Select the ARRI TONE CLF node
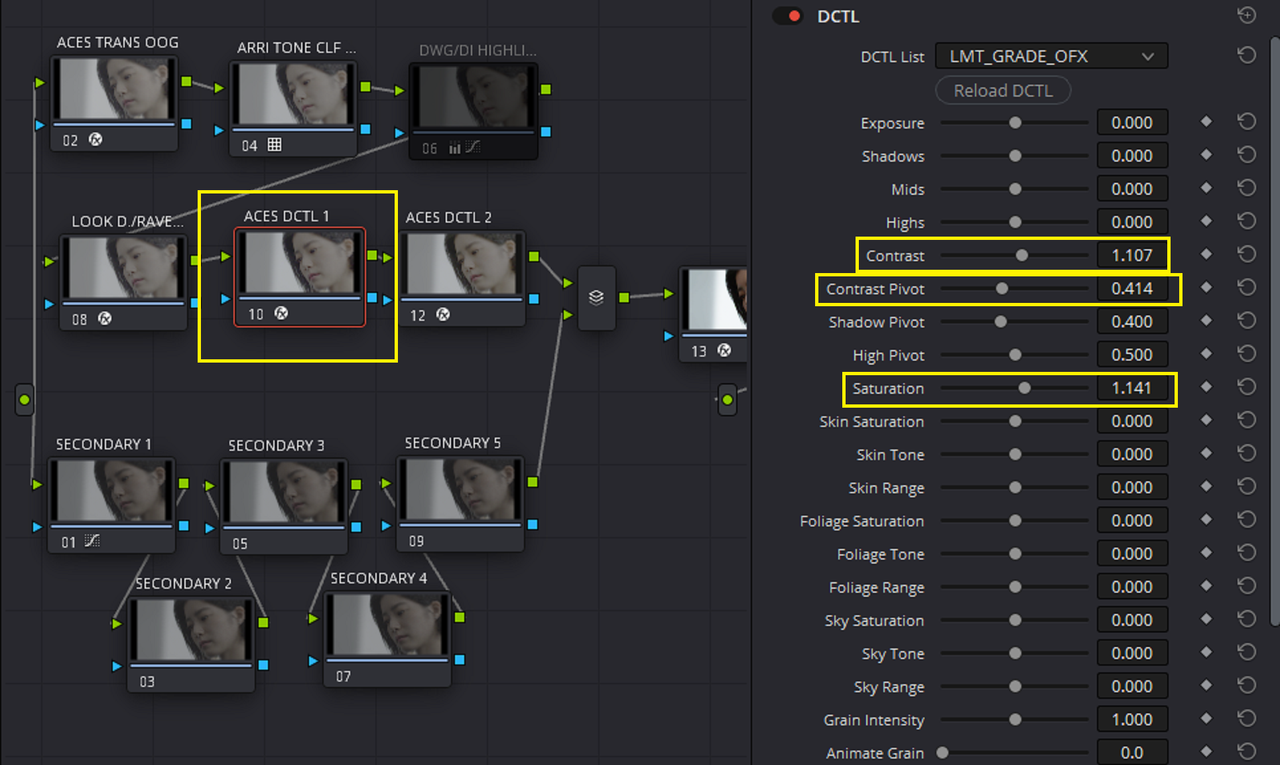The image size is (1280, 765). pos(294,108)
